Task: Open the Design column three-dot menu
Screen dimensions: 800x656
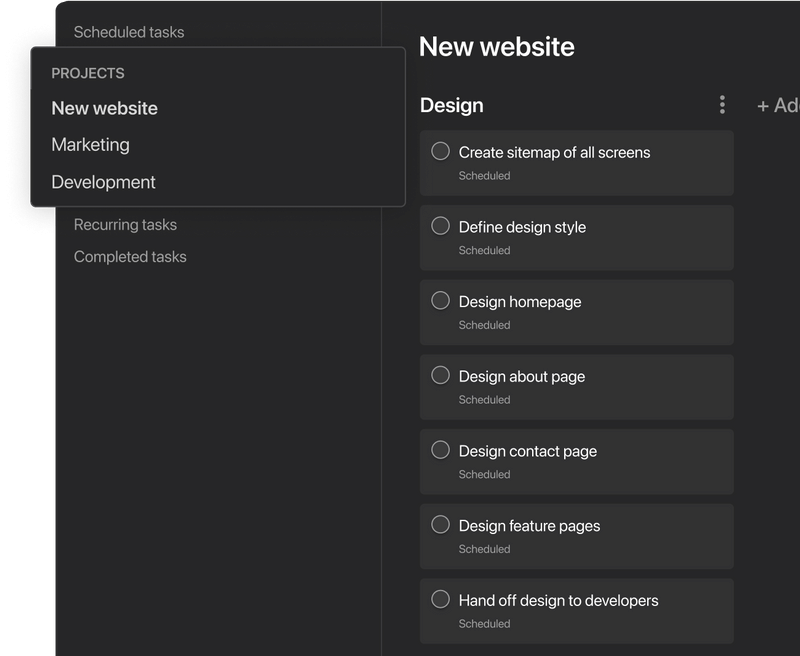Action: [x=722, y=105]
